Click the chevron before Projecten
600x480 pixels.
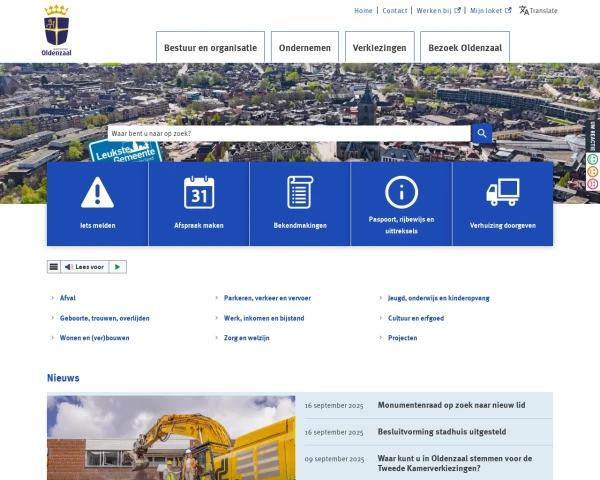[x=381, y=338]
